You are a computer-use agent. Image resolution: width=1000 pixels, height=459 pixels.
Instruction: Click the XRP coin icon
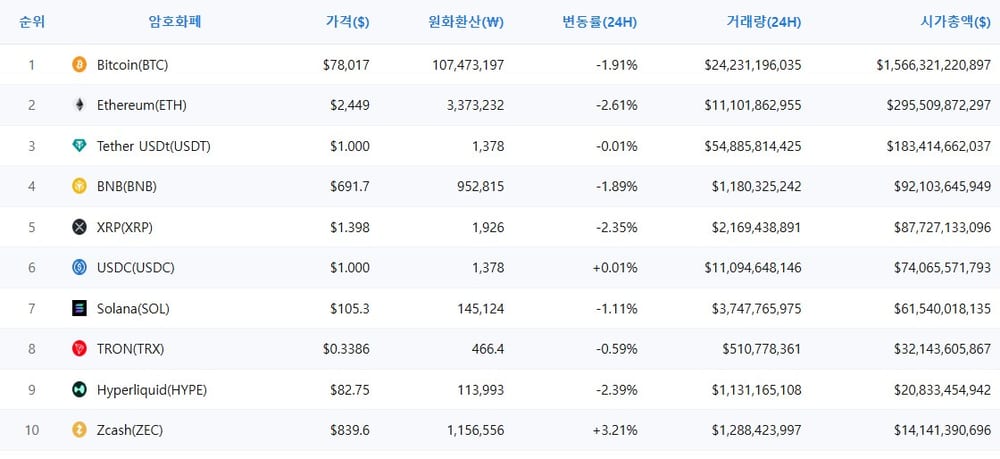79,227
